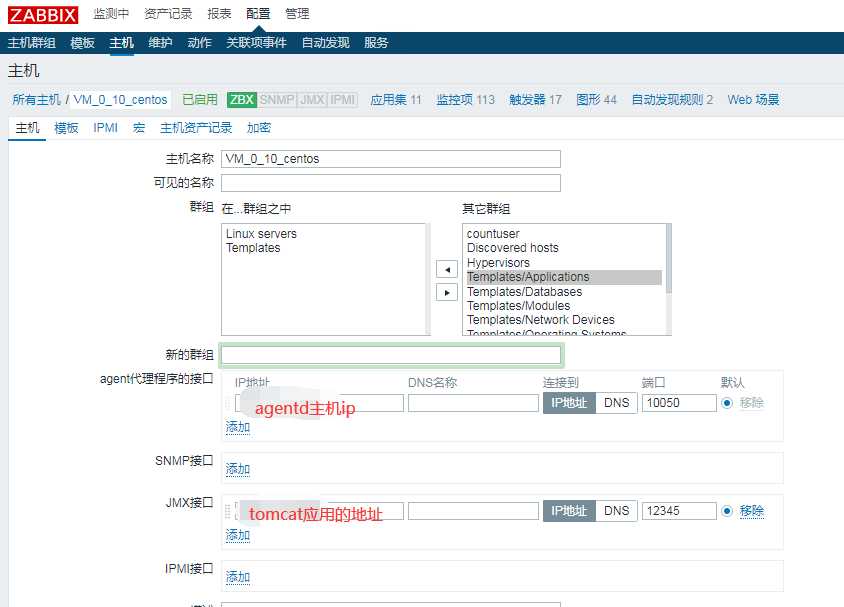Image resolution: width=844 pixels, height=607 pixels.
Task: Move selected group right with arrow button
Action: [447, 293]
